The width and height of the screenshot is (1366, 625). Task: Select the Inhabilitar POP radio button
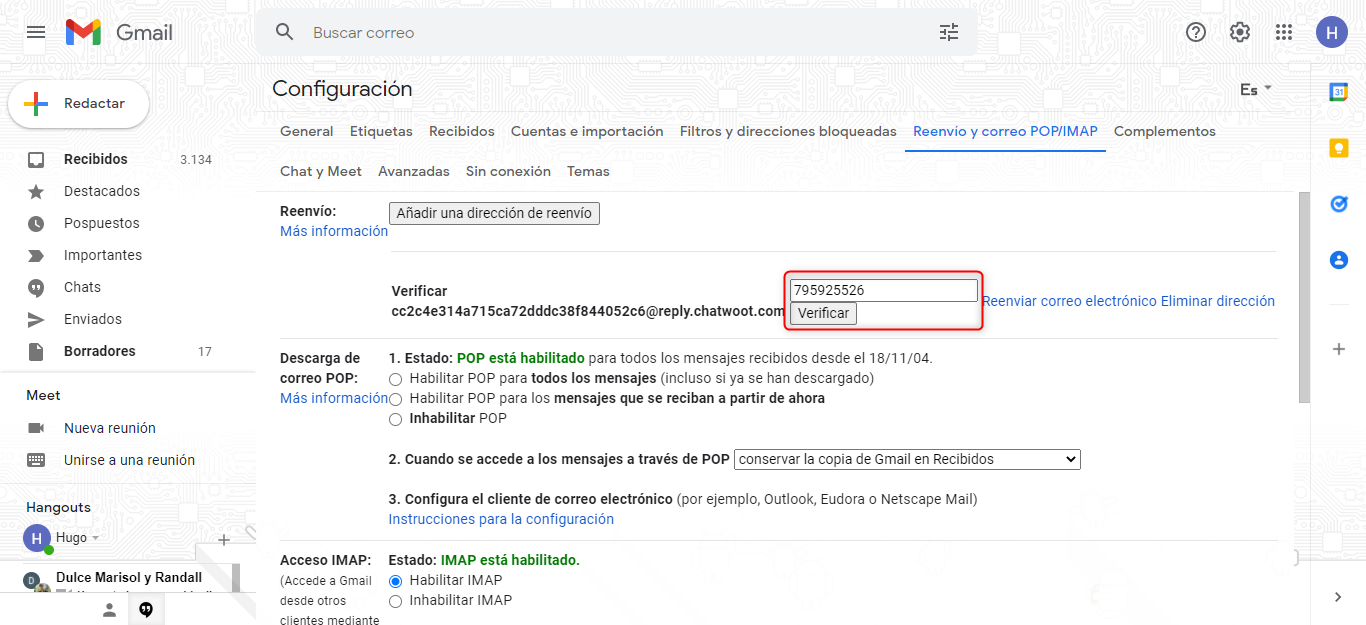point(396,419)
